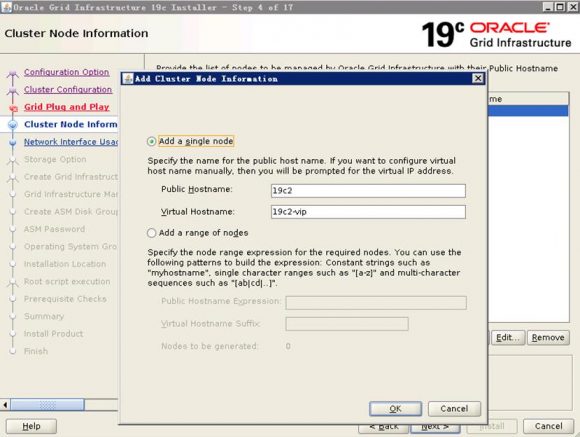Click the sidebar horizontal scrollbar thumb
580x437 pixels.
tap(47, 405)
